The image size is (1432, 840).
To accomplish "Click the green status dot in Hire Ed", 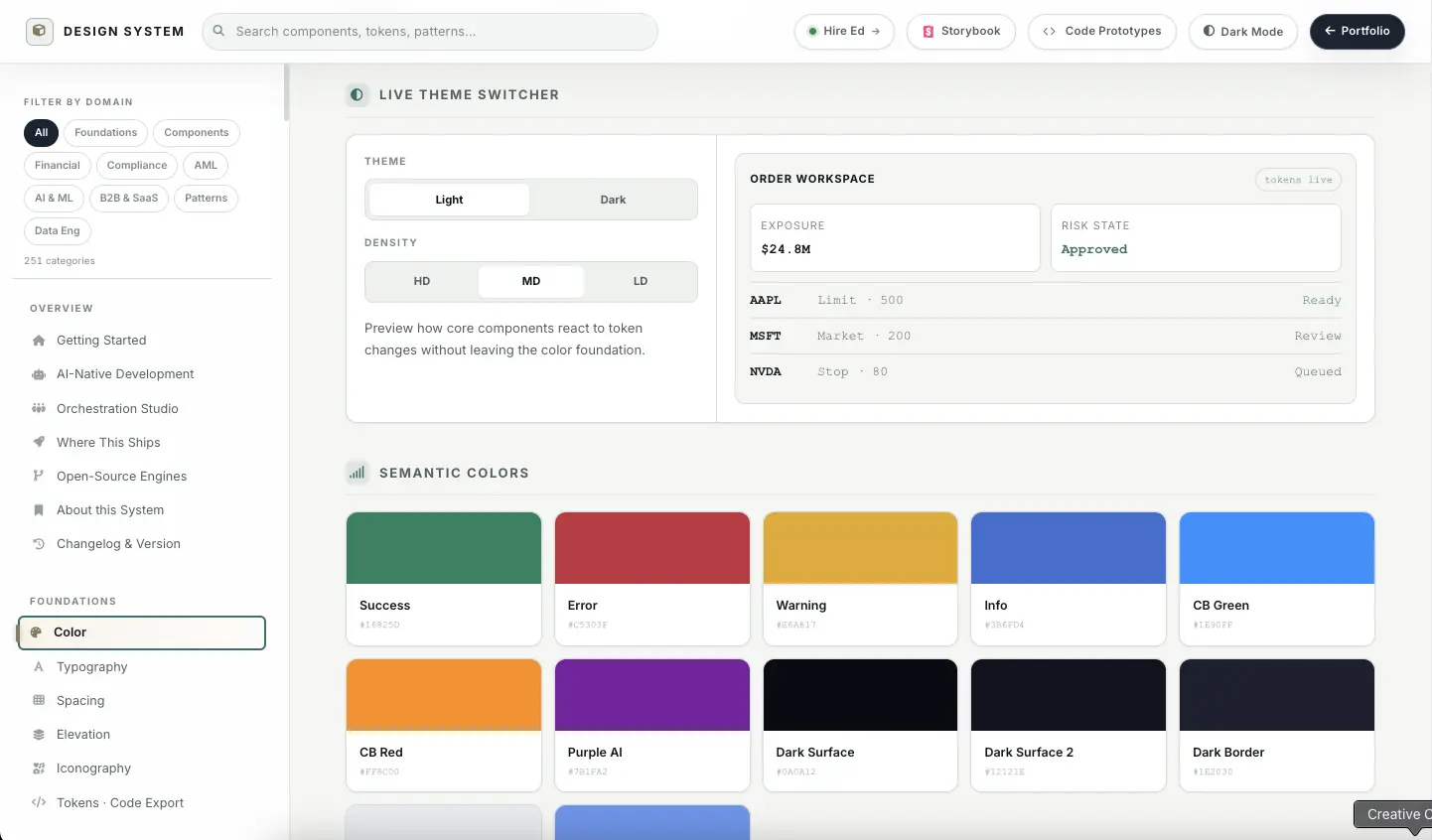I will click(813, 31).
